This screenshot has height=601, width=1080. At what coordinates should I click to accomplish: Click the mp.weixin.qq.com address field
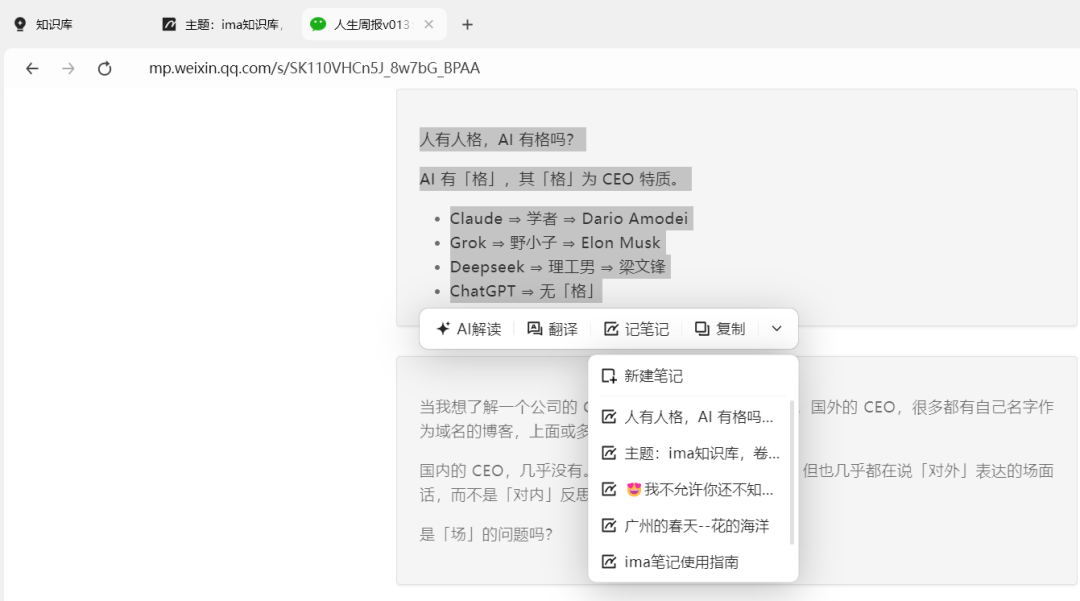[314, 68]
